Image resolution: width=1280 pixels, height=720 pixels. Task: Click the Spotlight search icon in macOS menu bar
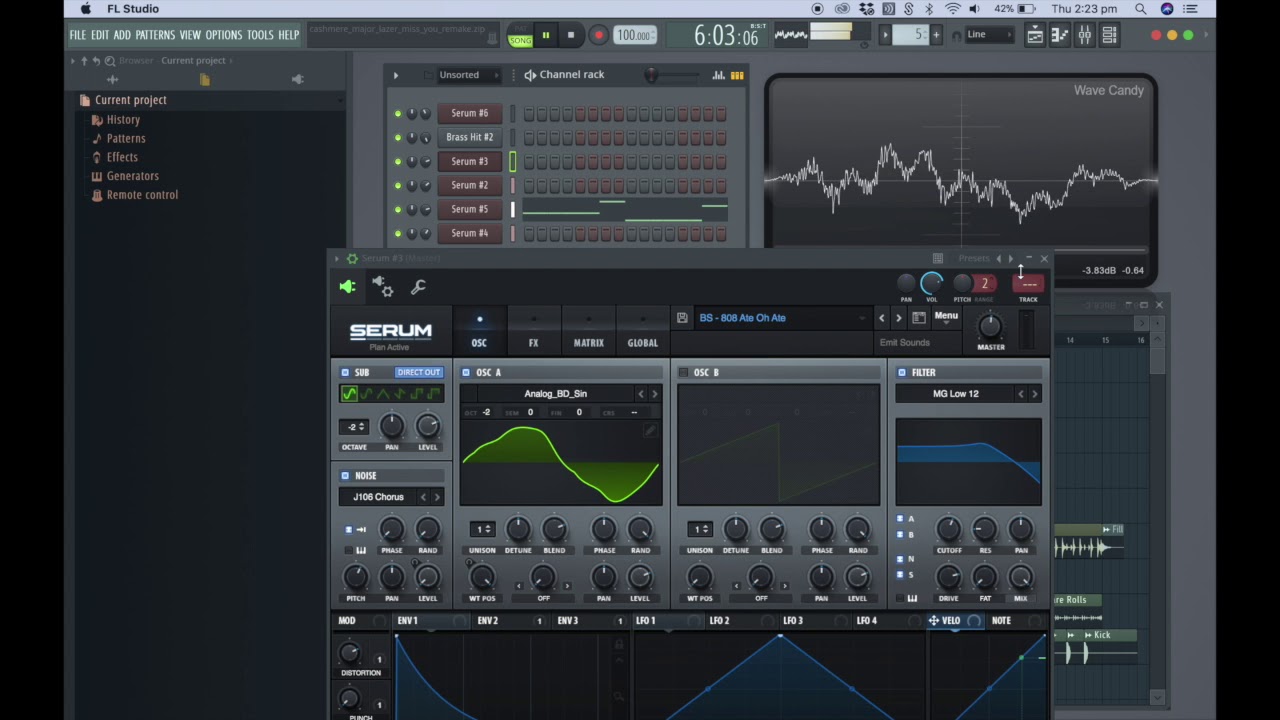[x=1141, y=9]
